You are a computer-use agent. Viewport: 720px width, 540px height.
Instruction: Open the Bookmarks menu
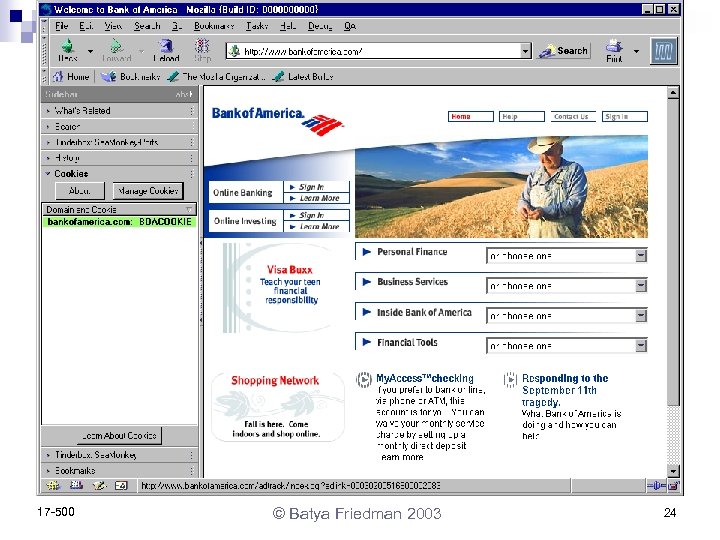pos(214,26)
